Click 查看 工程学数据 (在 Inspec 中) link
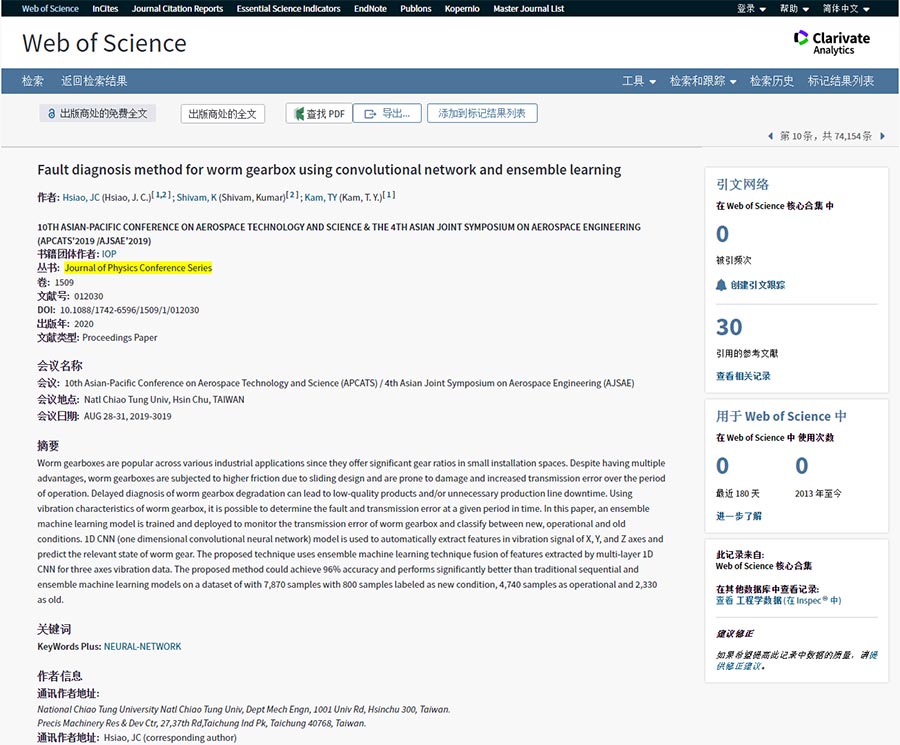 coord(778,600)
